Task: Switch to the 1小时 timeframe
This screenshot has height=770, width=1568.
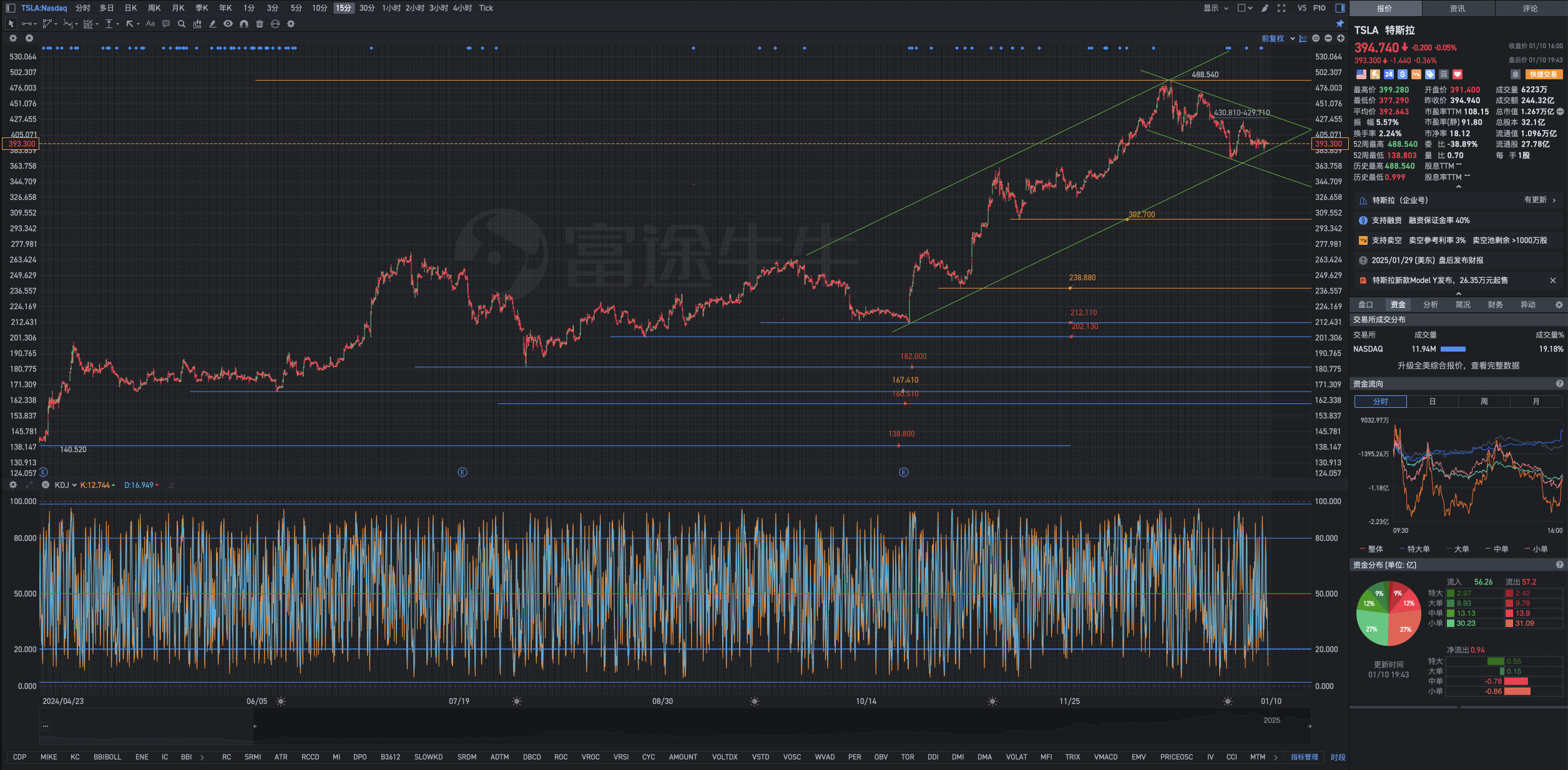Action: [x=391, y=8]
